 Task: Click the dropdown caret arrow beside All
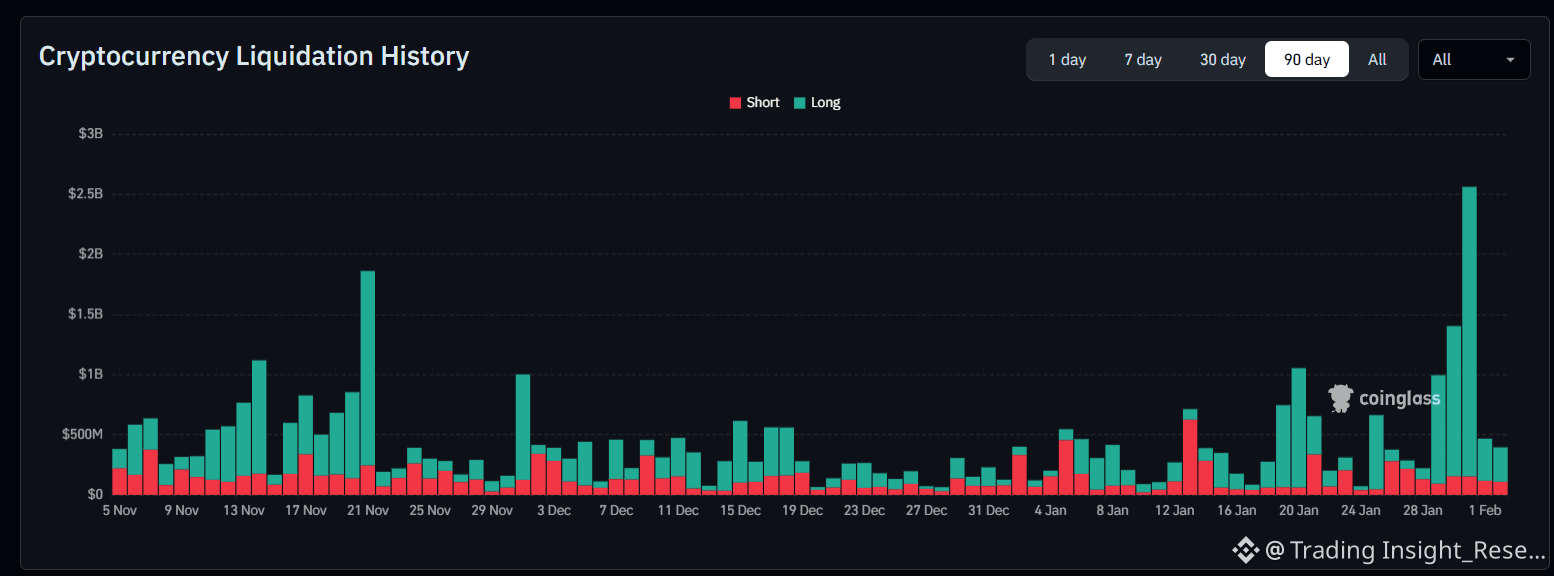pos(1509,60)
